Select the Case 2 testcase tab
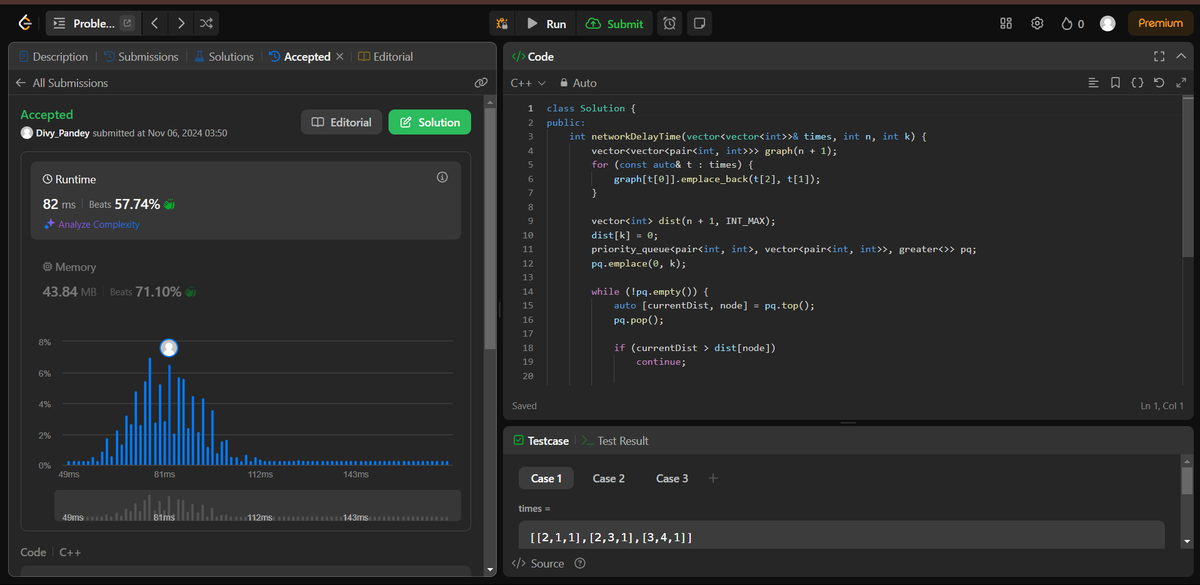This screenshot has height=585, width=1200. click(x=608, y=478)
